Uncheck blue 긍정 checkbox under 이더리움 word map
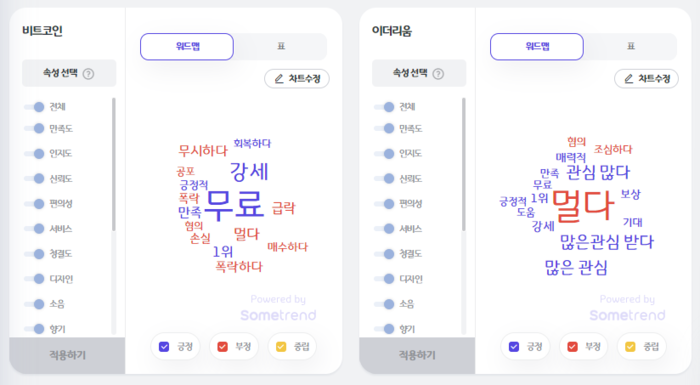Viewport: 700px width, 385px height. pos(514,347)
